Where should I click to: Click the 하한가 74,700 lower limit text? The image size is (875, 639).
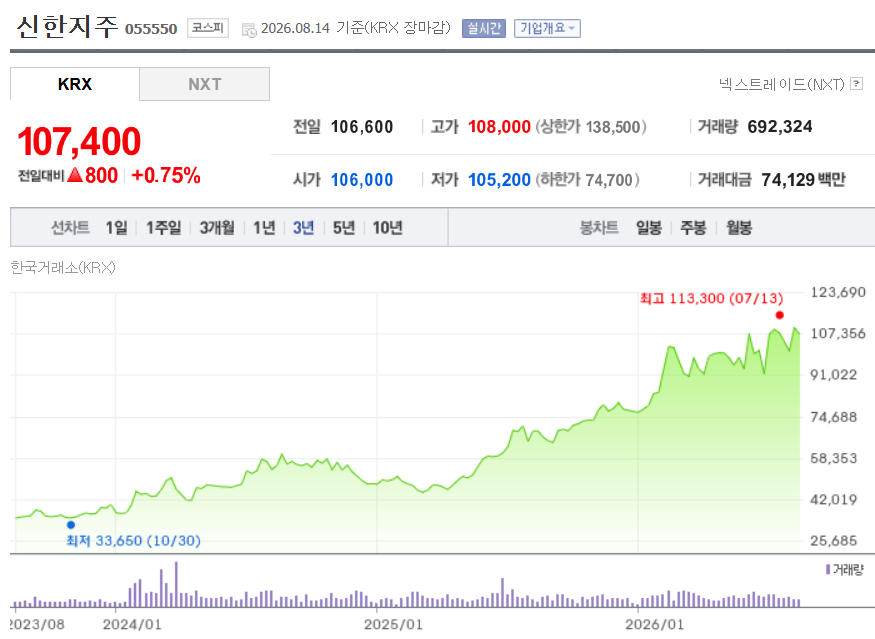588,180
